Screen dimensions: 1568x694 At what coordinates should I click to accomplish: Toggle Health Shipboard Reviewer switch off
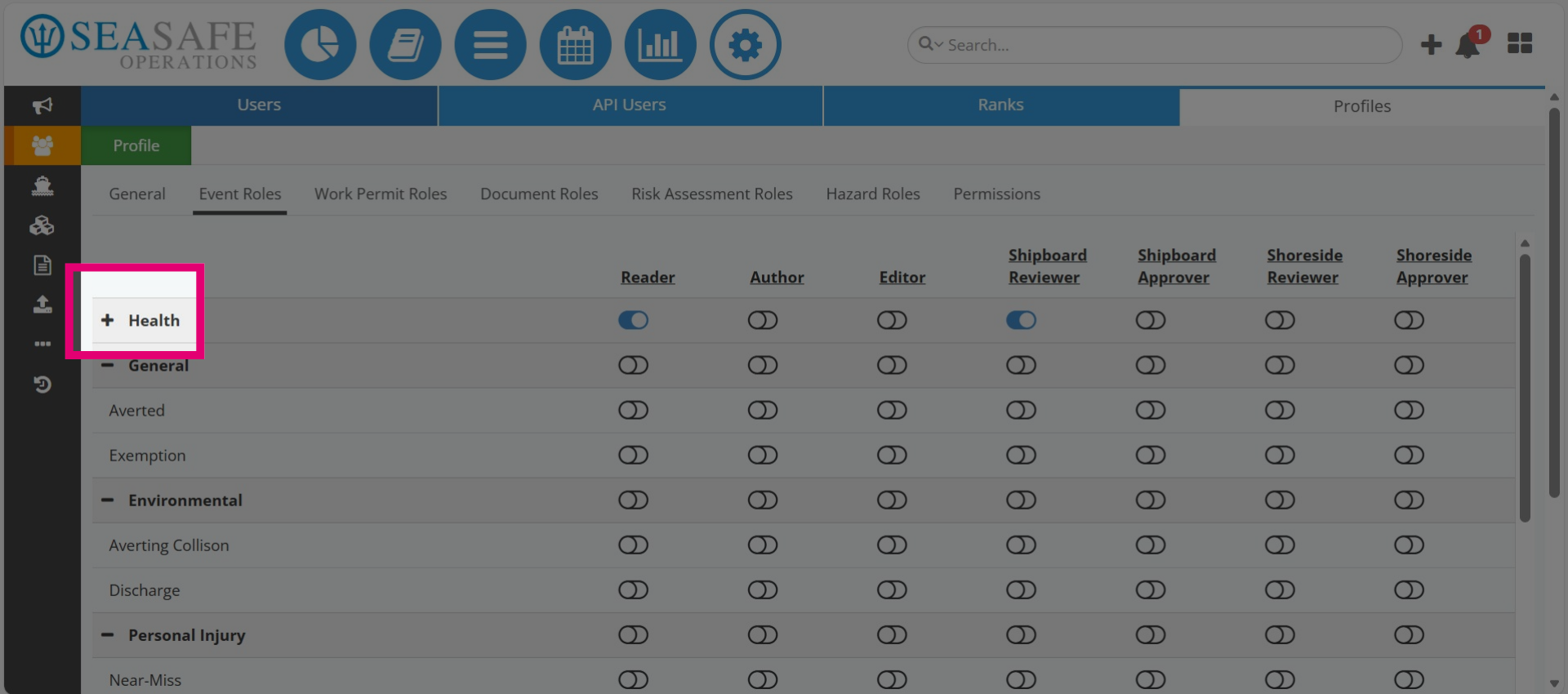(1021, 320)
